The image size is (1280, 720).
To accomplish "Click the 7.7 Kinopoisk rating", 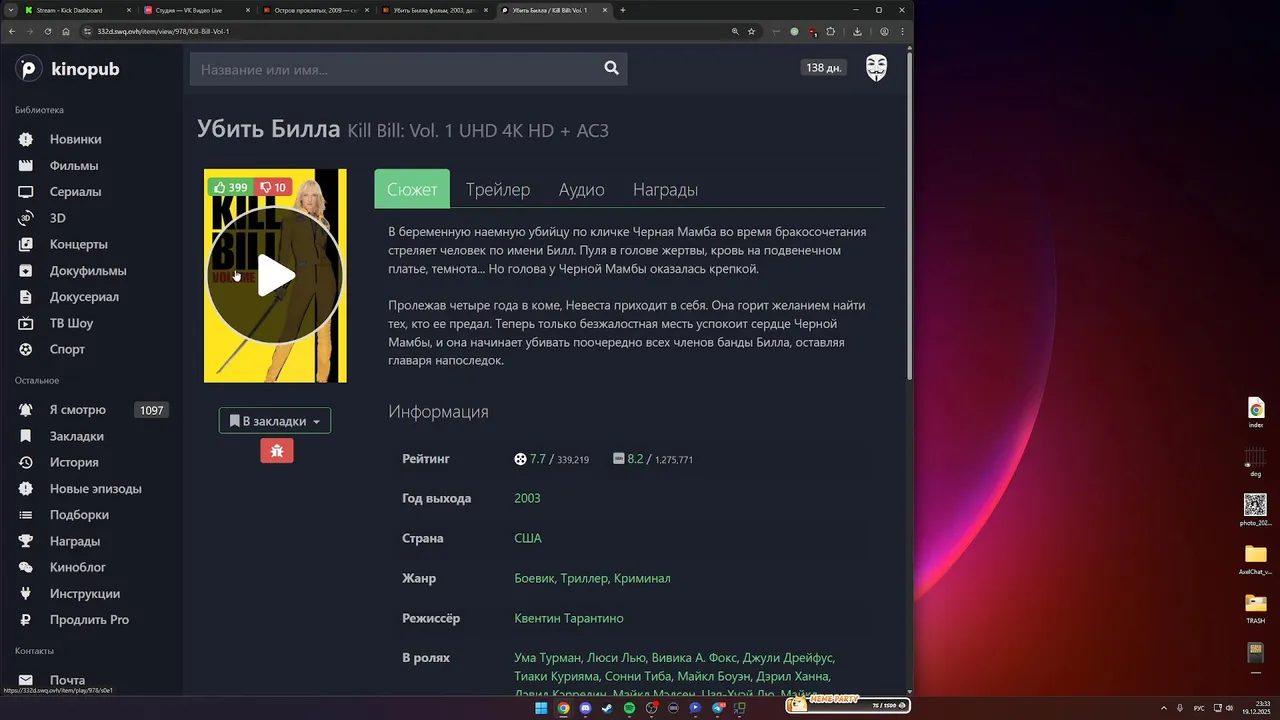I will coord(538,459).
